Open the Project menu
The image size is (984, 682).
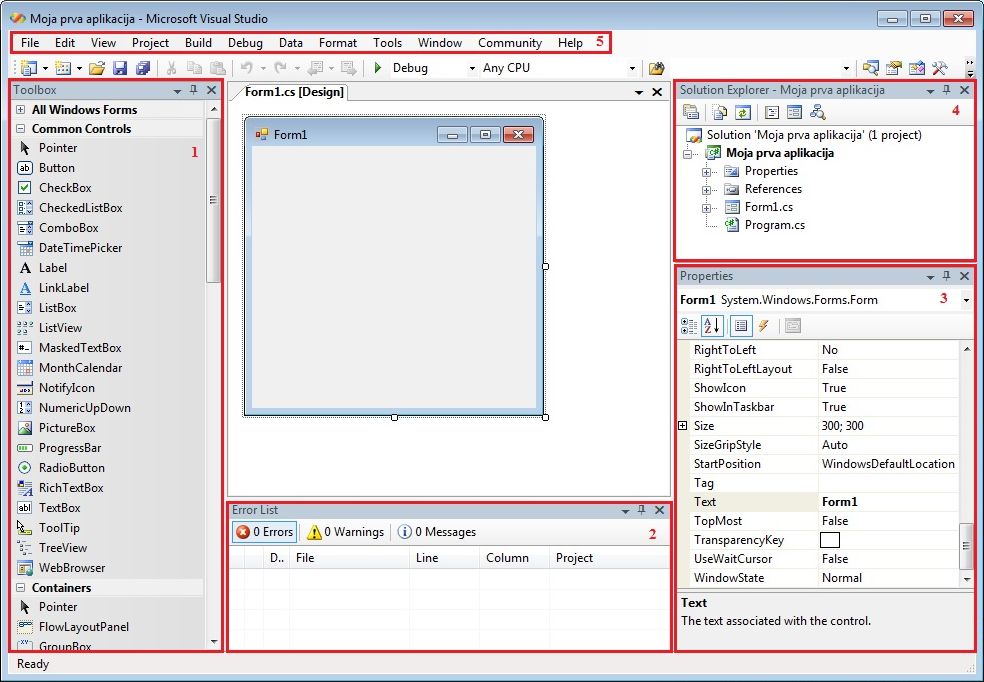pos(150,43)
